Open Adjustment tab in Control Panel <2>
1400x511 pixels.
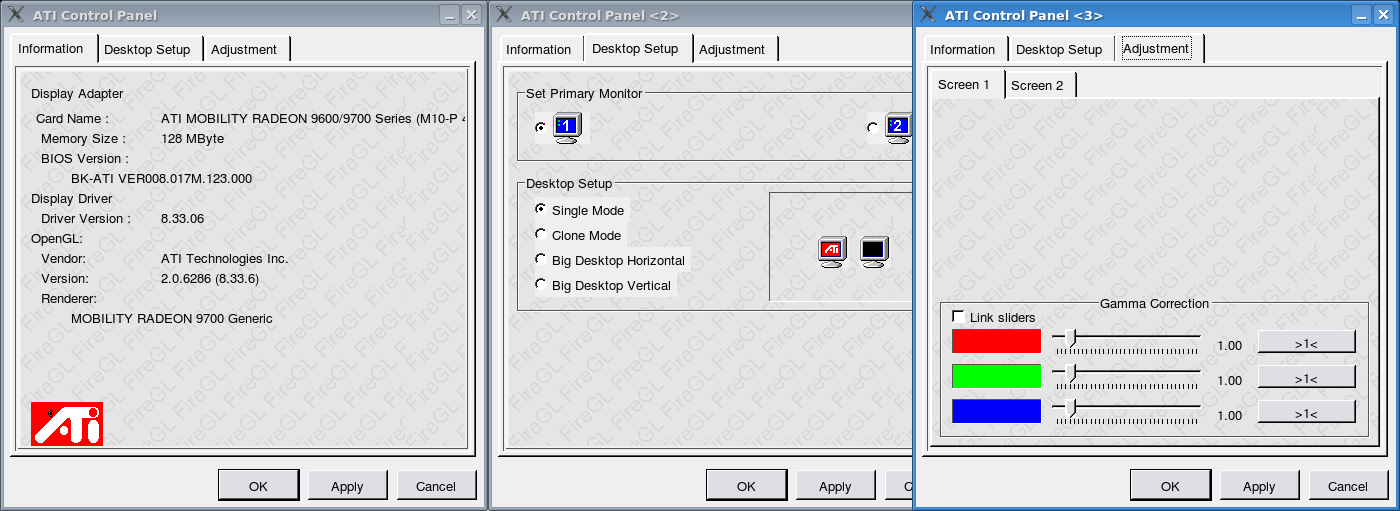[732, 49]
